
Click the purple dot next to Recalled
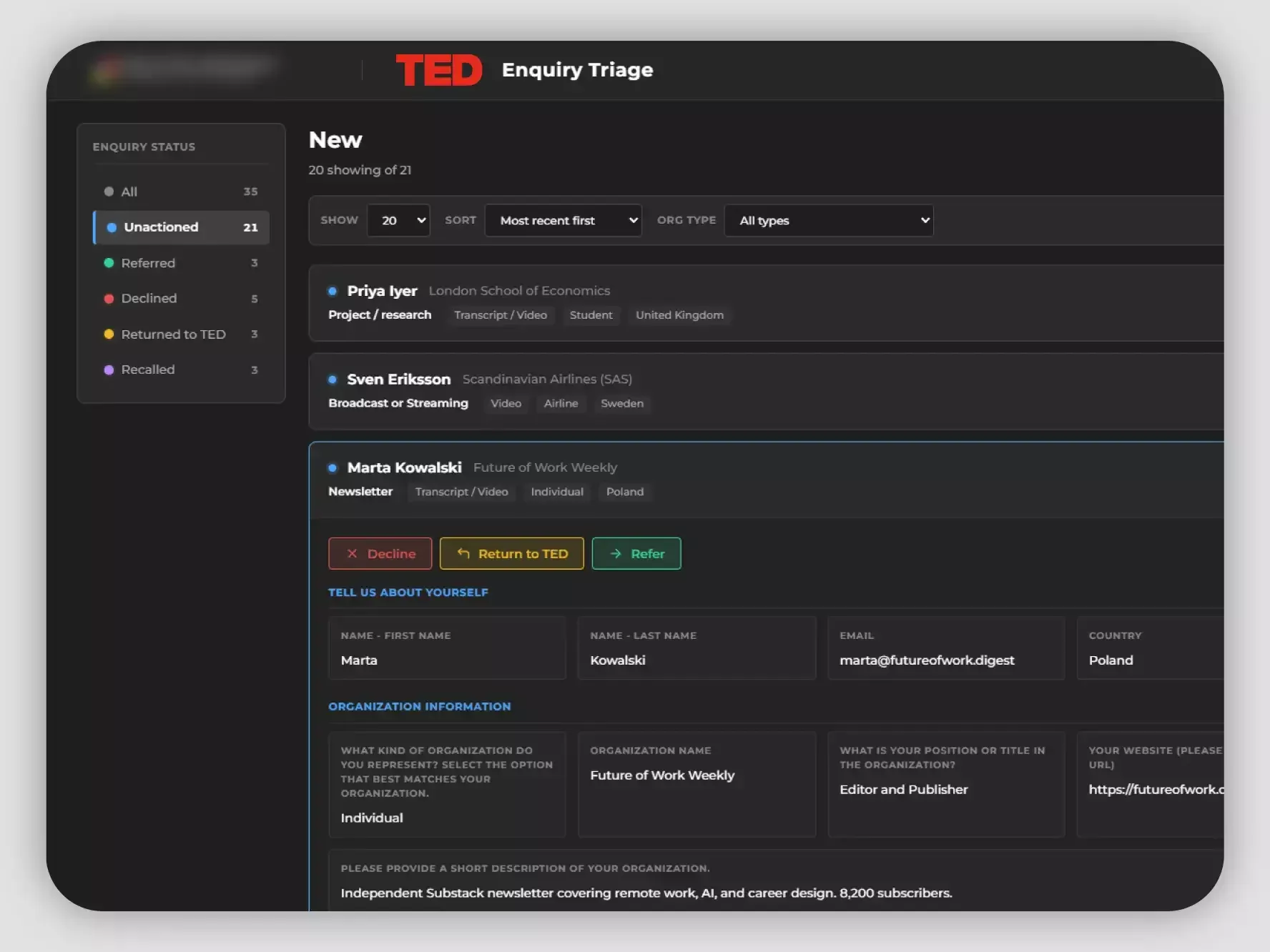pyautogui.click(x=109, y=370)
